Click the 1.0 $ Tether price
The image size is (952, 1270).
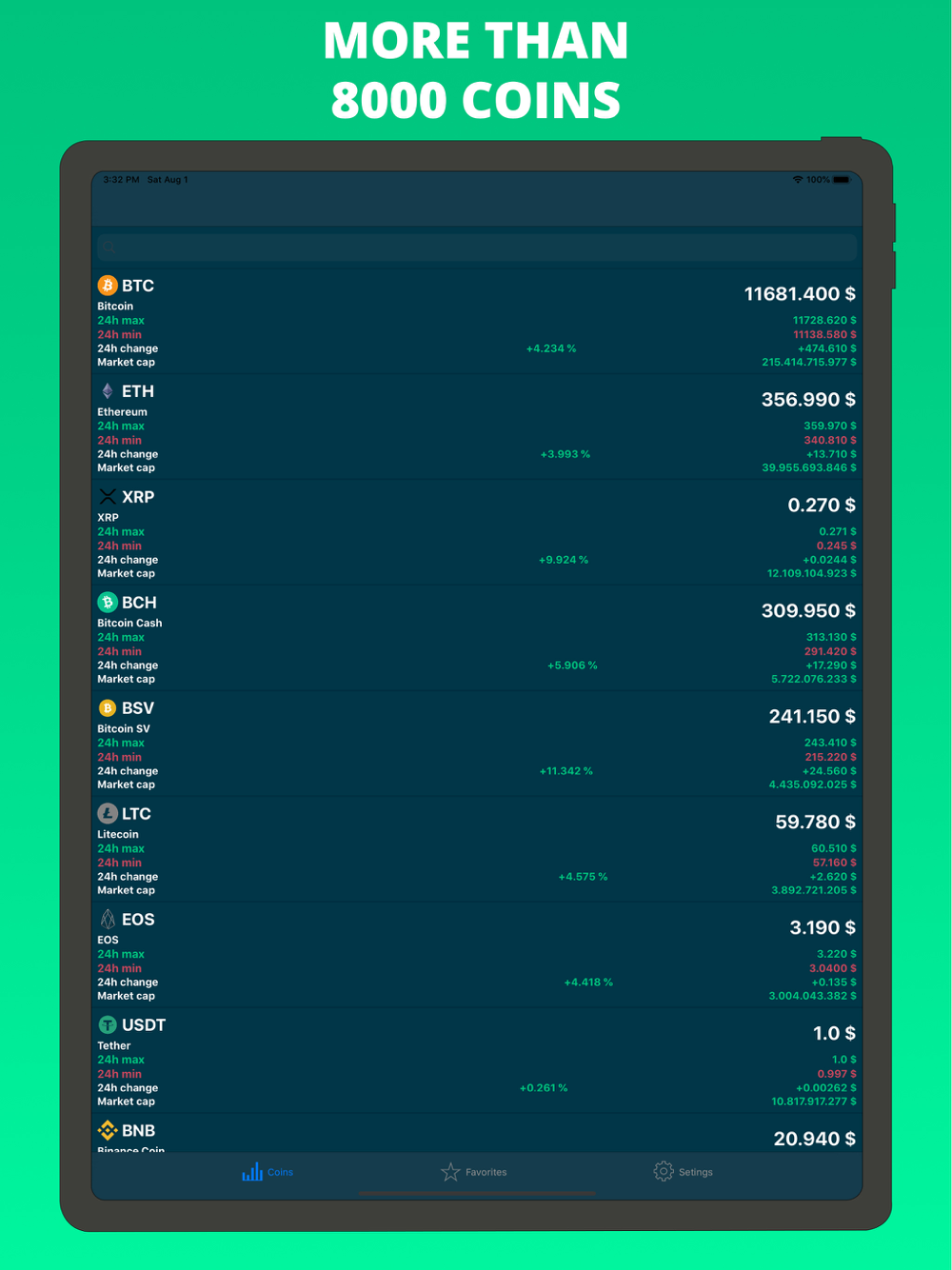[x=834, y=1034]
